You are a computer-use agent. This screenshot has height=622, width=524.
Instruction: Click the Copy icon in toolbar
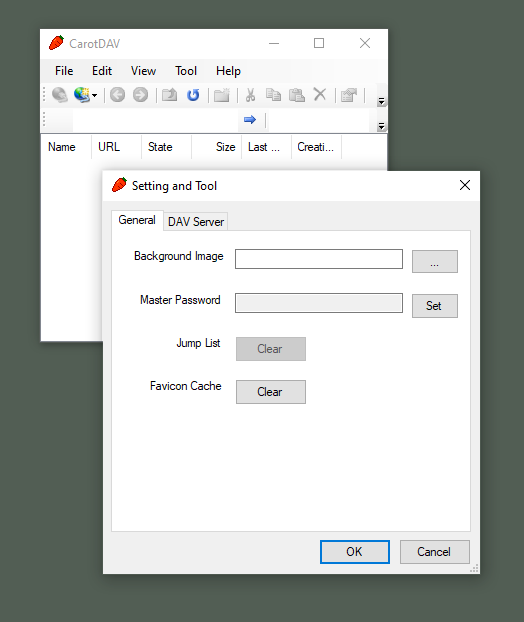tap(273, 95)
